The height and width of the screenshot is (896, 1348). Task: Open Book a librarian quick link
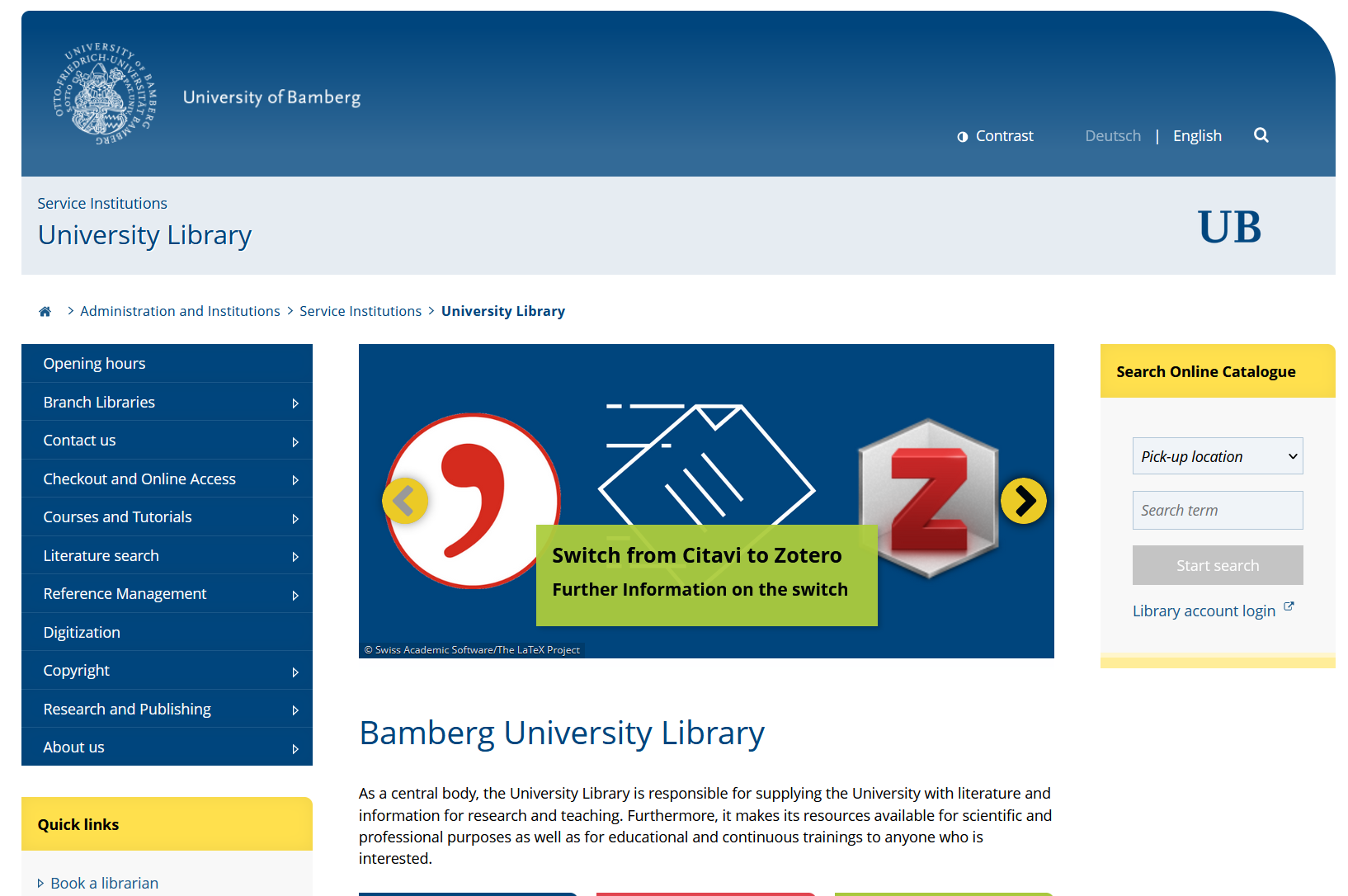click(104, 883)
